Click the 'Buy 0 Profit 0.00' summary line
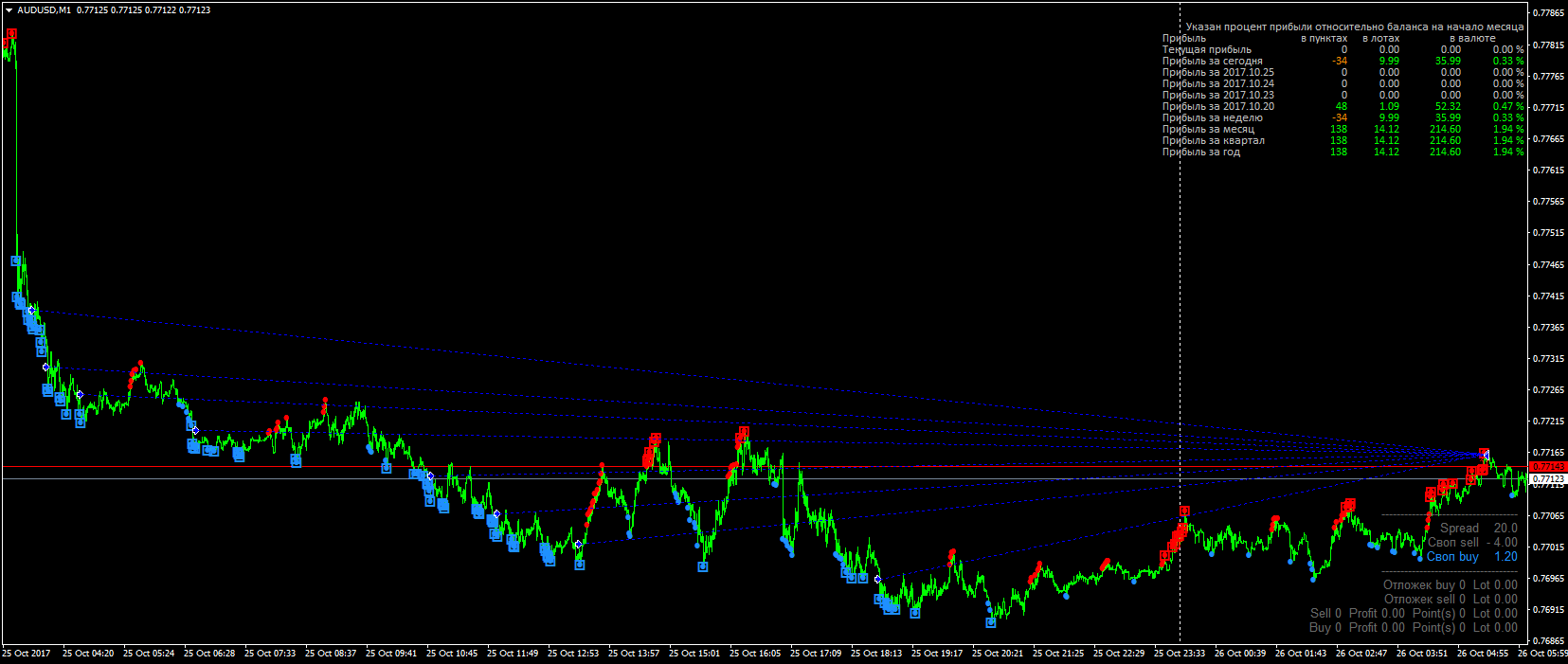 pyautogui.click(x=1414, y=627)
